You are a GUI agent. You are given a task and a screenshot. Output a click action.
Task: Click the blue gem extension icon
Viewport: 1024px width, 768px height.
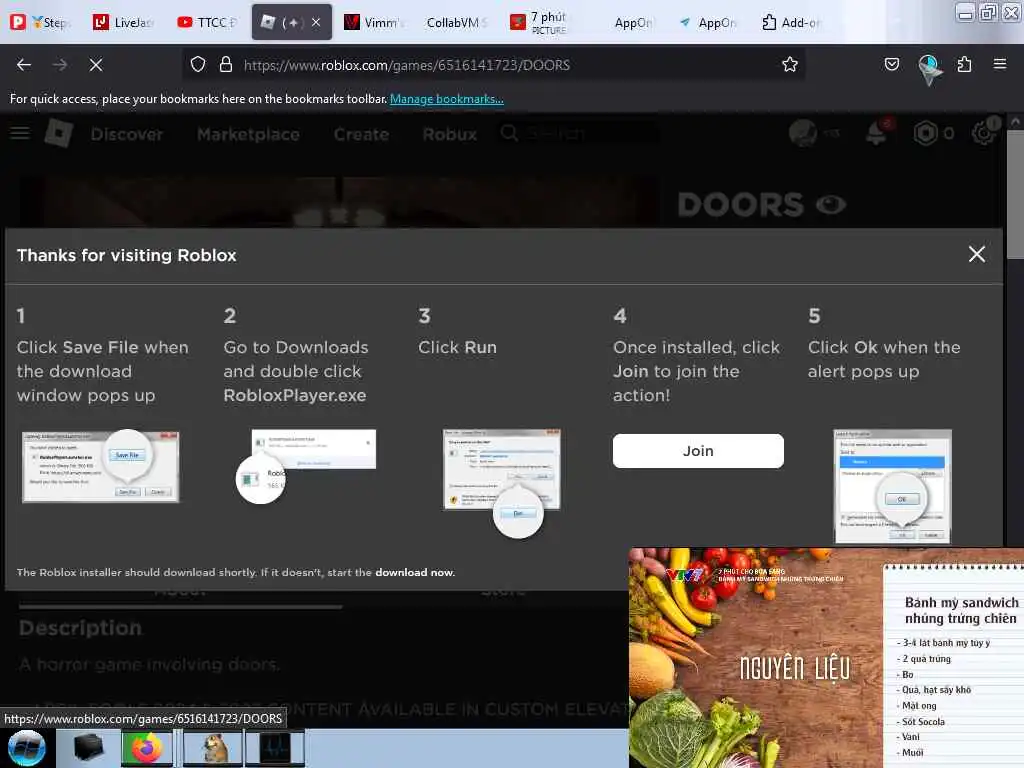click(x=929, y=68)
